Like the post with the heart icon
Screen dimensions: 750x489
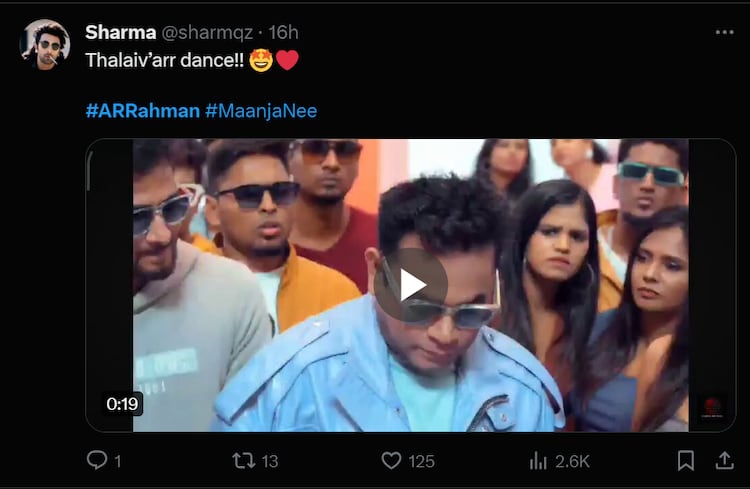(x=391, y=460)
